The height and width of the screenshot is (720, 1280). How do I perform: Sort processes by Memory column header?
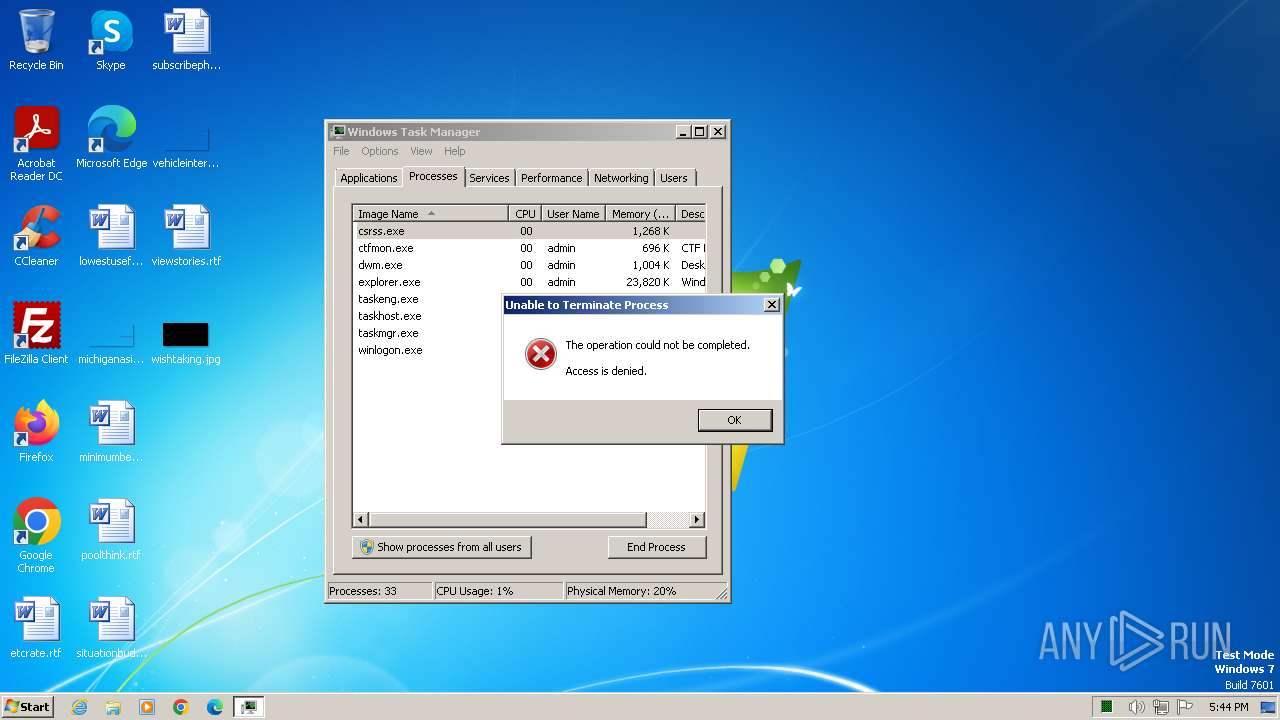point(641,214)
